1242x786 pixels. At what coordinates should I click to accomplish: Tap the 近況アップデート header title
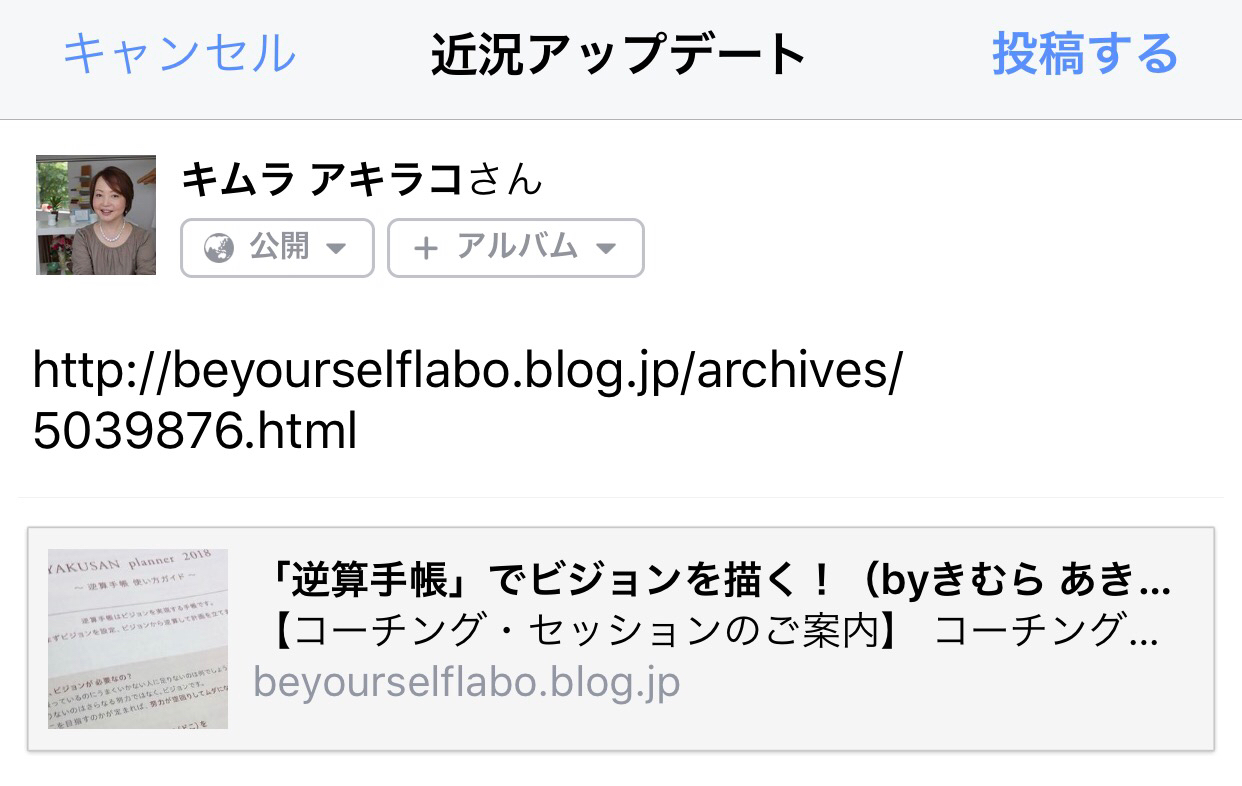tap(619, 55)
